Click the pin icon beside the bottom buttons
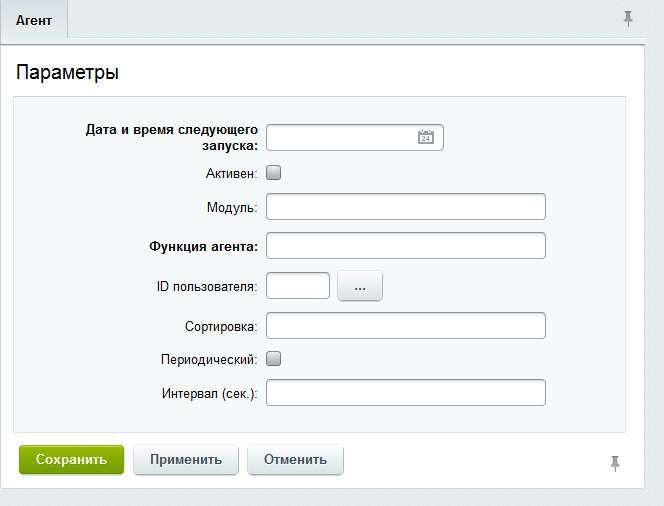This screenshot has width=664, height=506. [x=615, y=464]
